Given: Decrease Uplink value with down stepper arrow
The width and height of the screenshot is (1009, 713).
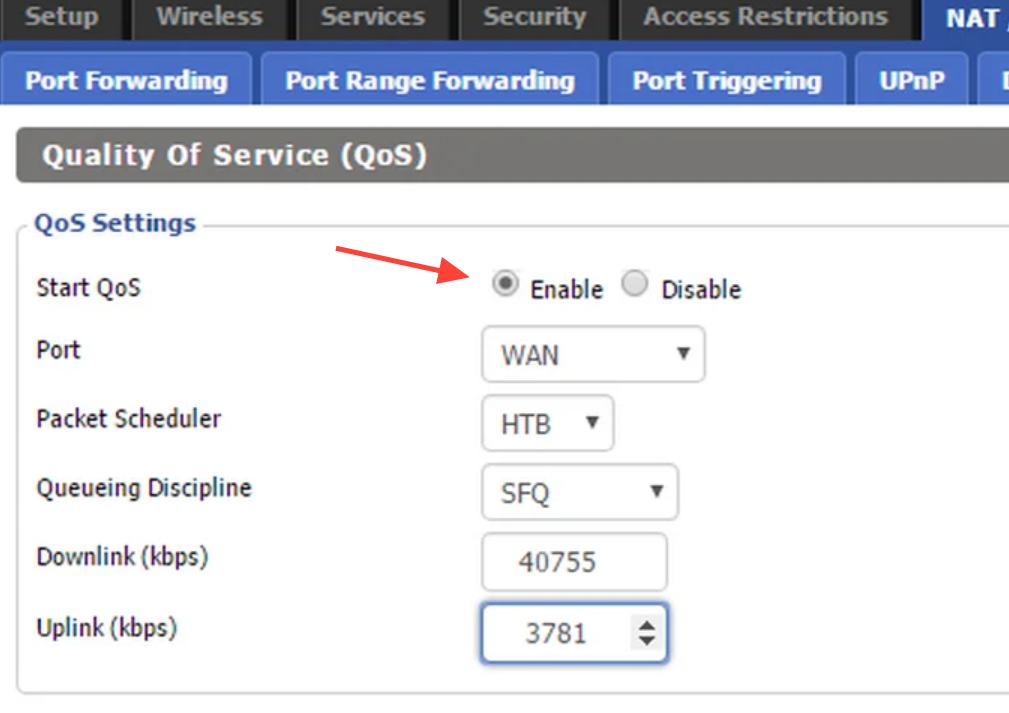Looking at the screenshot, I should point(647,641).
